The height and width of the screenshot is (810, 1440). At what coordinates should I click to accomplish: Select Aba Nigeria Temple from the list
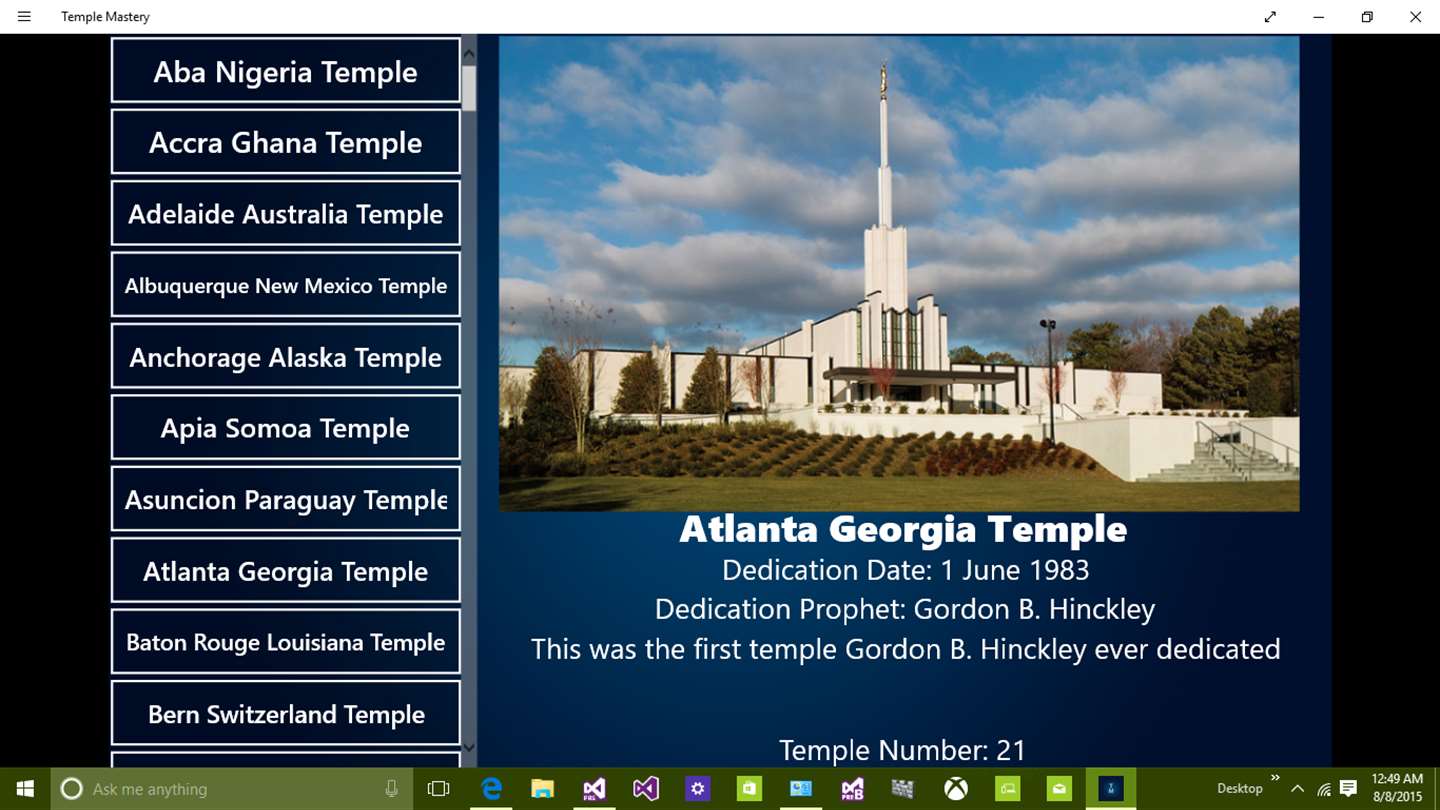click(285, 71)
